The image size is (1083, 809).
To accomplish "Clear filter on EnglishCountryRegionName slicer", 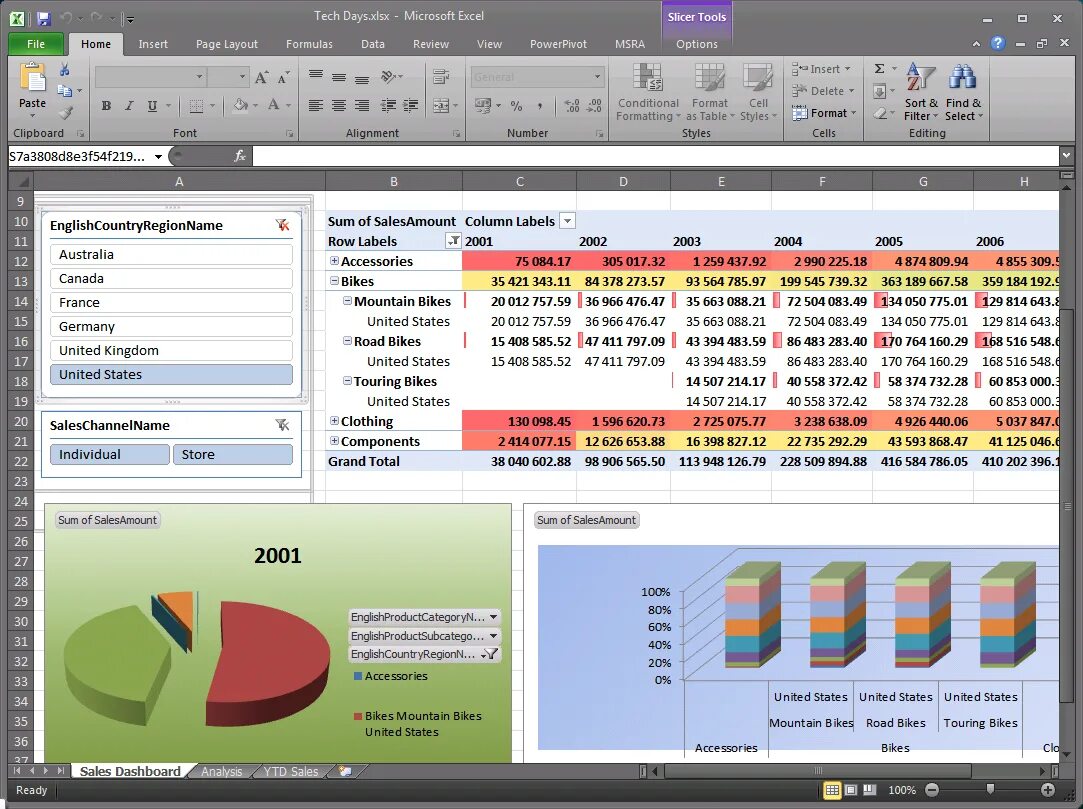I will [282, 225].
